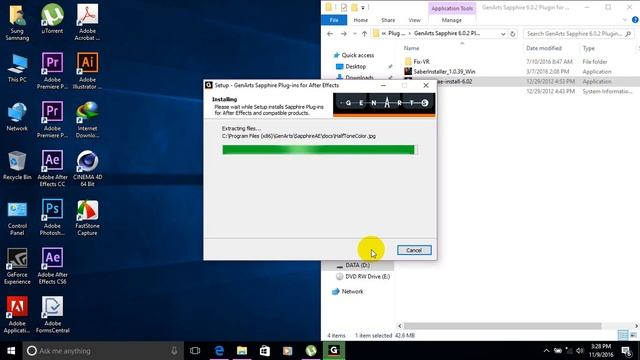Cancel the Sapphire plug-in installation
Viewport: 640px width, 360px height.
414,250
